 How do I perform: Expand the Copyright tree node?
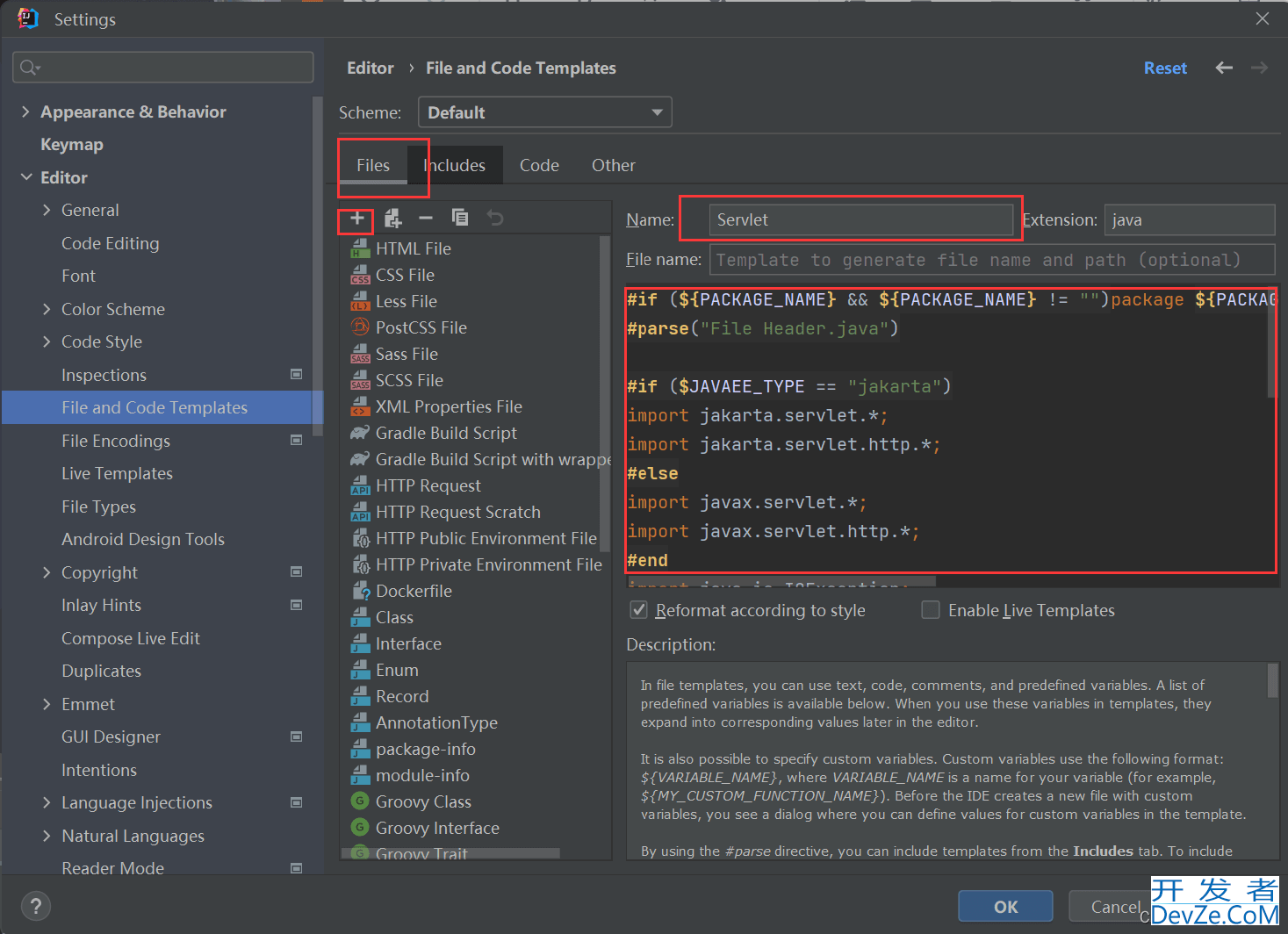click(47, 572)
